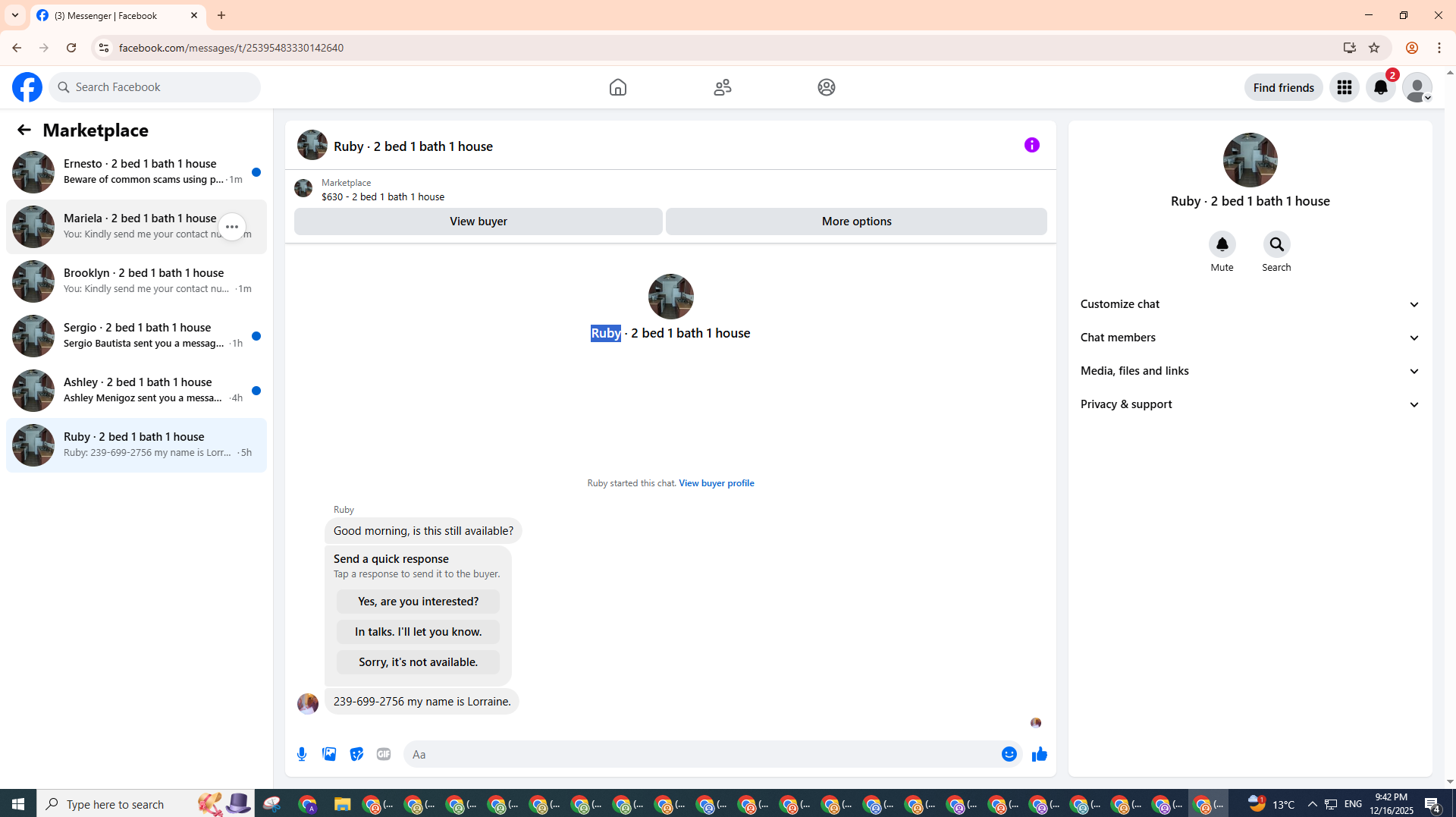Mute the Ruby conversation
The height and width of the screenshot is (817, 1456).
pyautogui.click(x=1222, y=244)
